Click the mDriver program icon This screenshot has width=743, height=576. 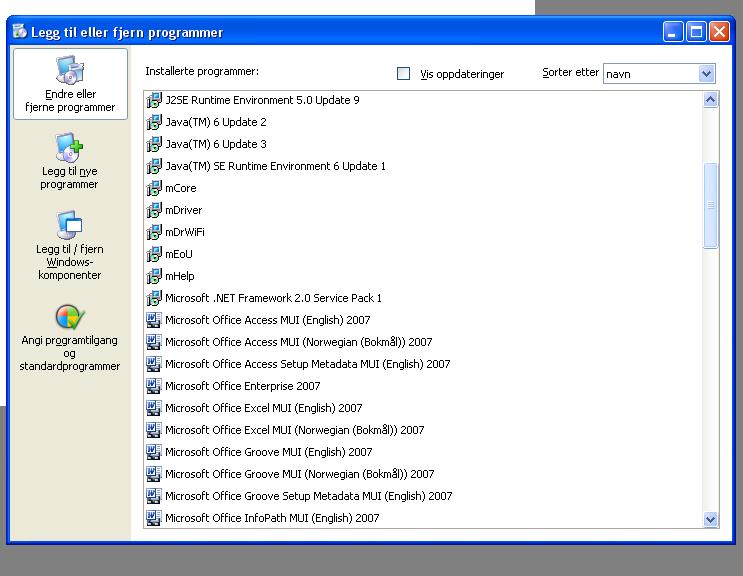point(154,210)
